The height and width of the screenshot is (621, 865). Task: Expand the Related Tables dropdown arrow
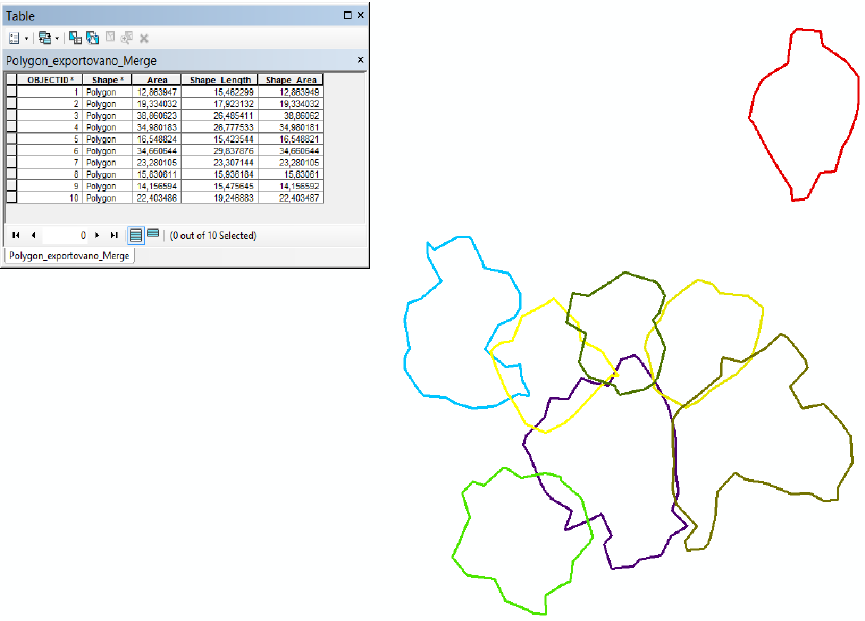pyautogui.click(x=57, y=39)
